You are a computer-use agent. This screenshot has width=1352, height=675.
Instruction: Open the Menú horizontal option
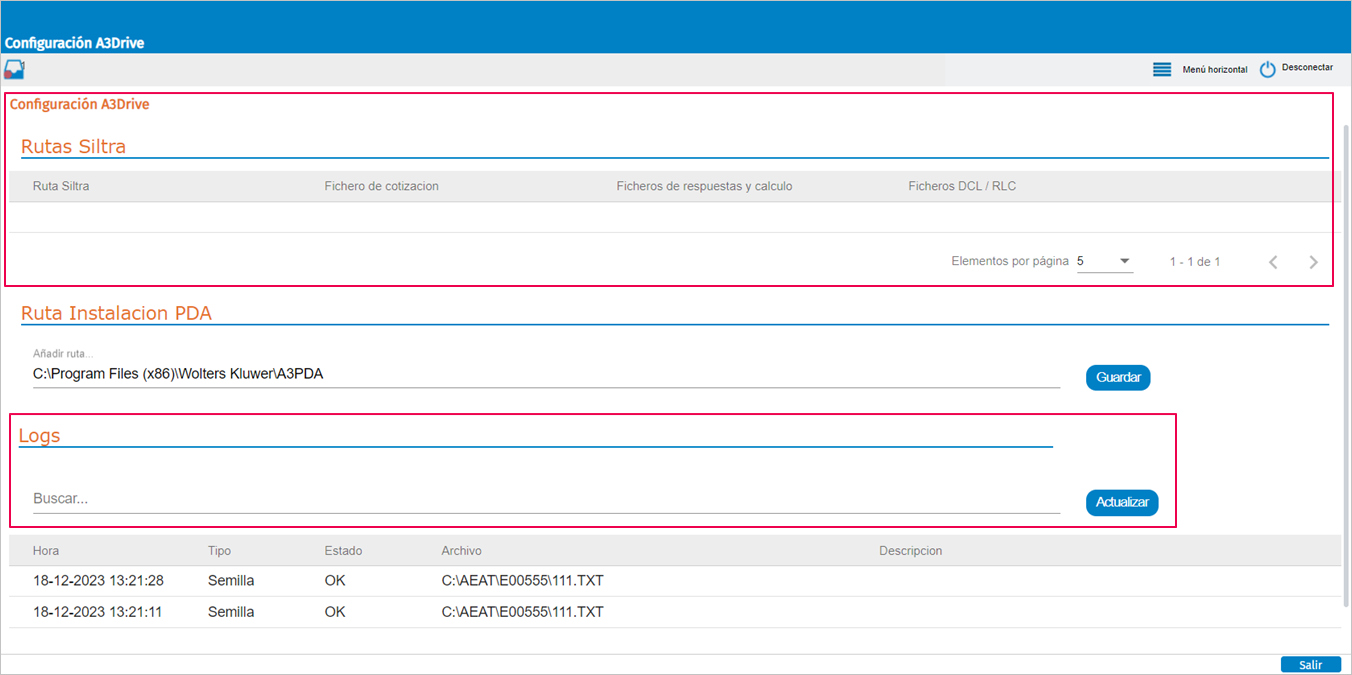pyautogui.click(x=1215, y=70)
